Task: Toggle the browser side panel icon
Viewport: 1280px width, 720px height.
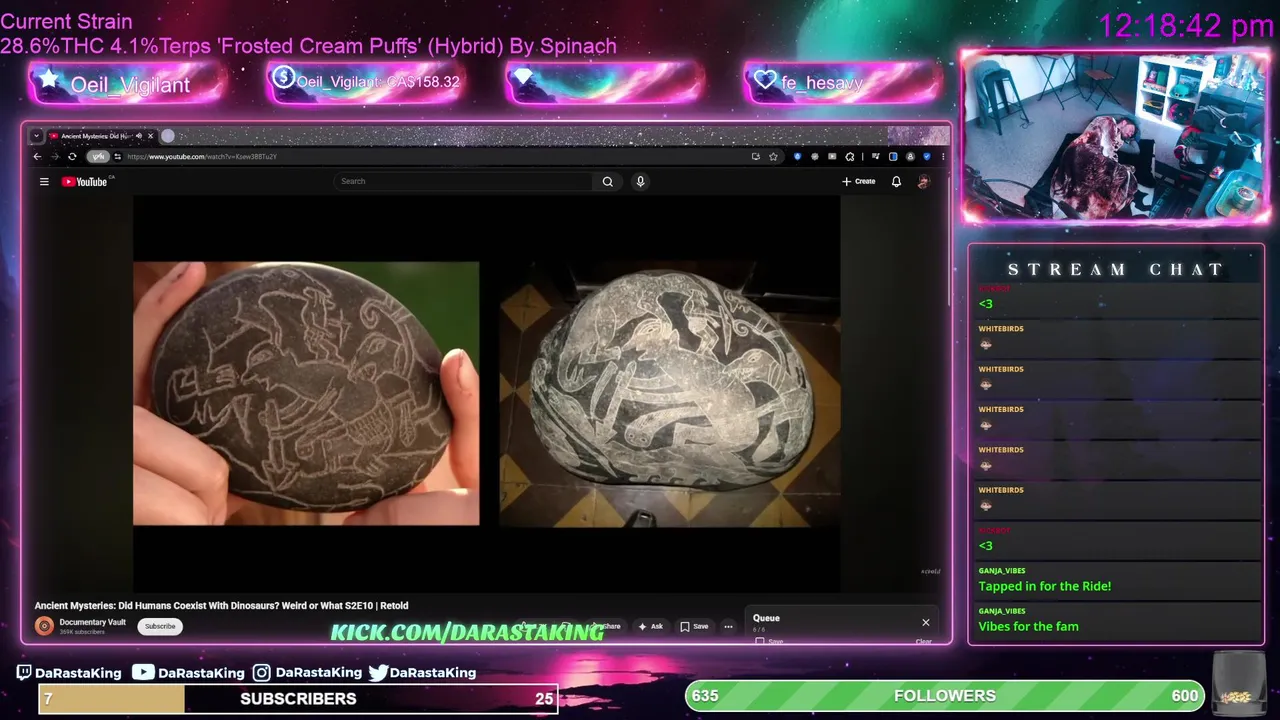Action: [893, 156]
